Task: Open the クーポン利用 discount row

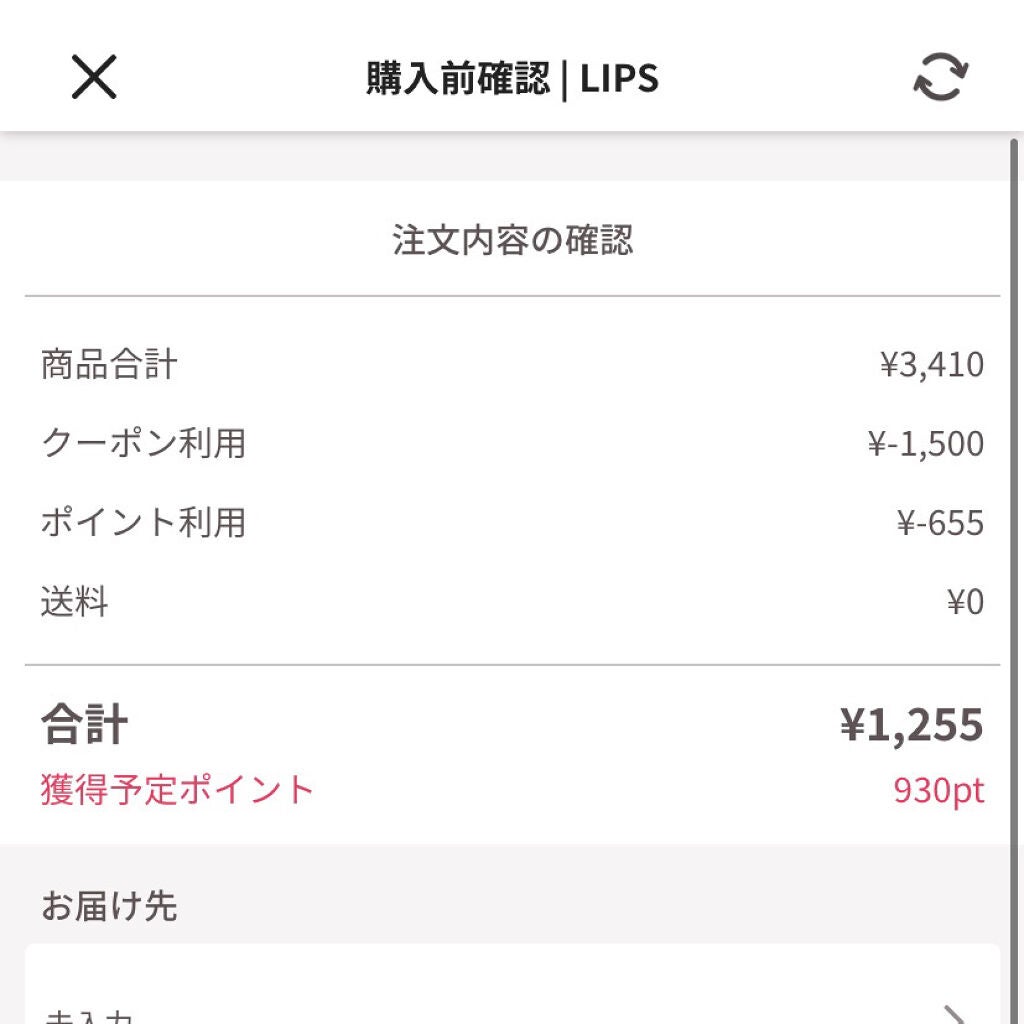Action: coord(512,444)
